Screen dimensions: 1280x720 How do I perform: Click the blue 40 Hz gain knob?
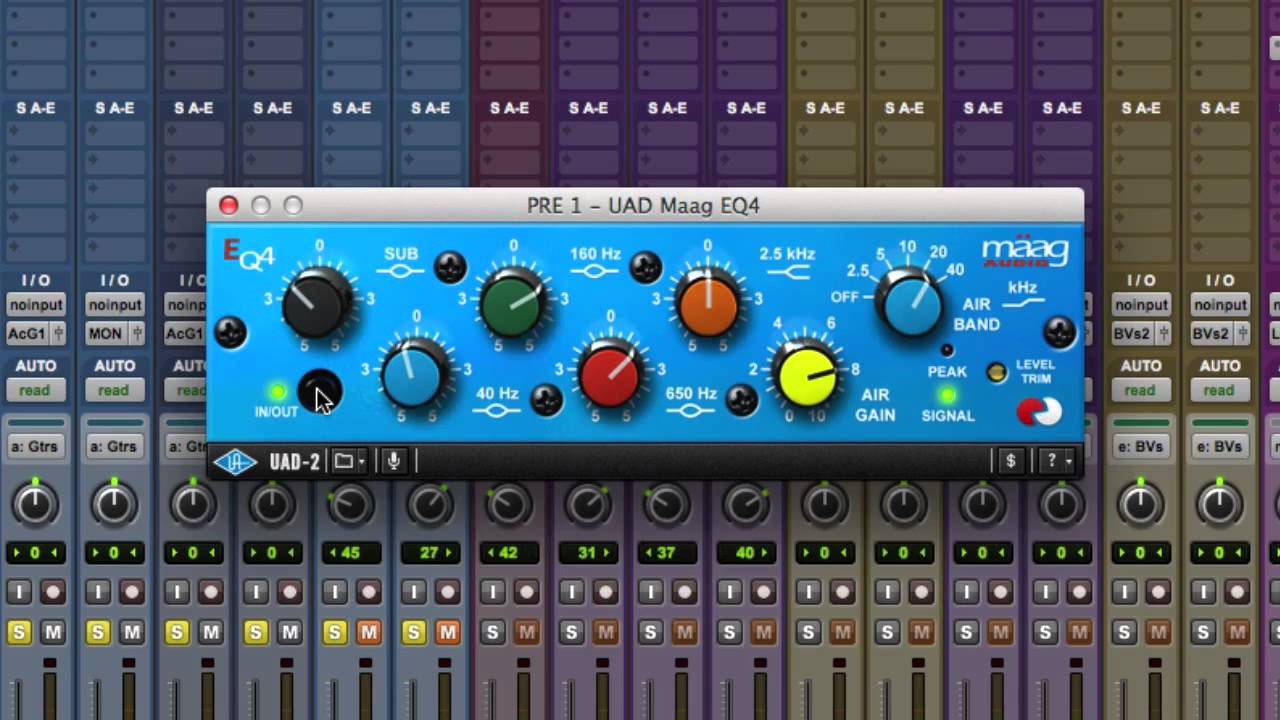pos(413,375)
